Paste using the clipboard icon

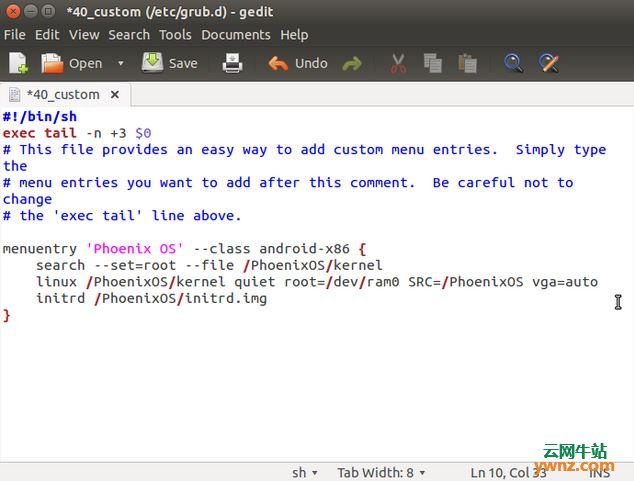tap(468, 63)
